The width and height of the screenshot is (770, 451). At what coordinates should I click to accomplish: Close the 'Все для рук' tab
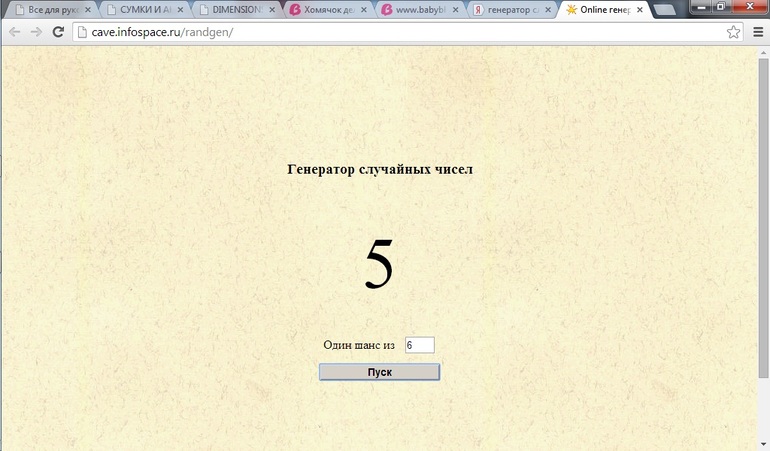pyautogui.click(x=87, y=10)
